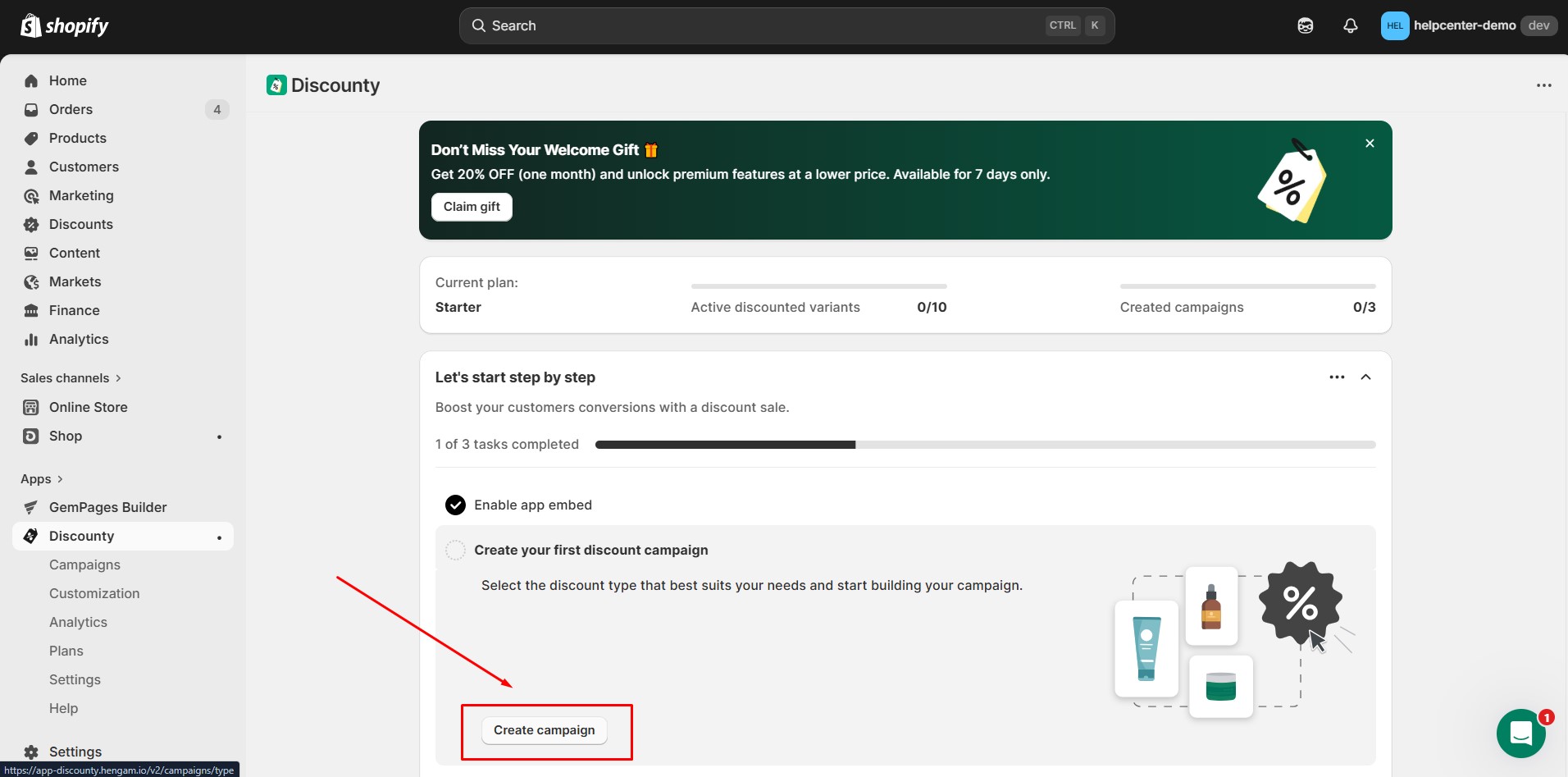The width and height of the screenshot is (1568, 777).
Task: Click the Shopify logo
Action: coord(65,25)
